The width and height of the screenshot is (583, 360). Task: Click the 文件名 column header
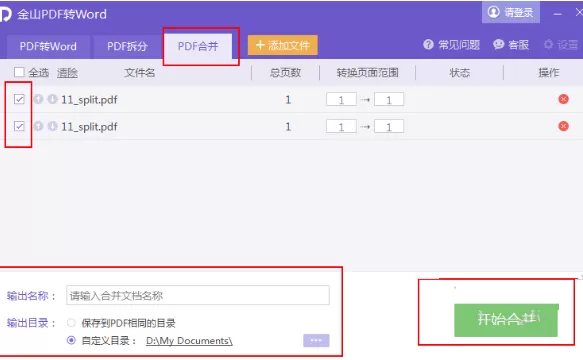[x=139, y=73]
